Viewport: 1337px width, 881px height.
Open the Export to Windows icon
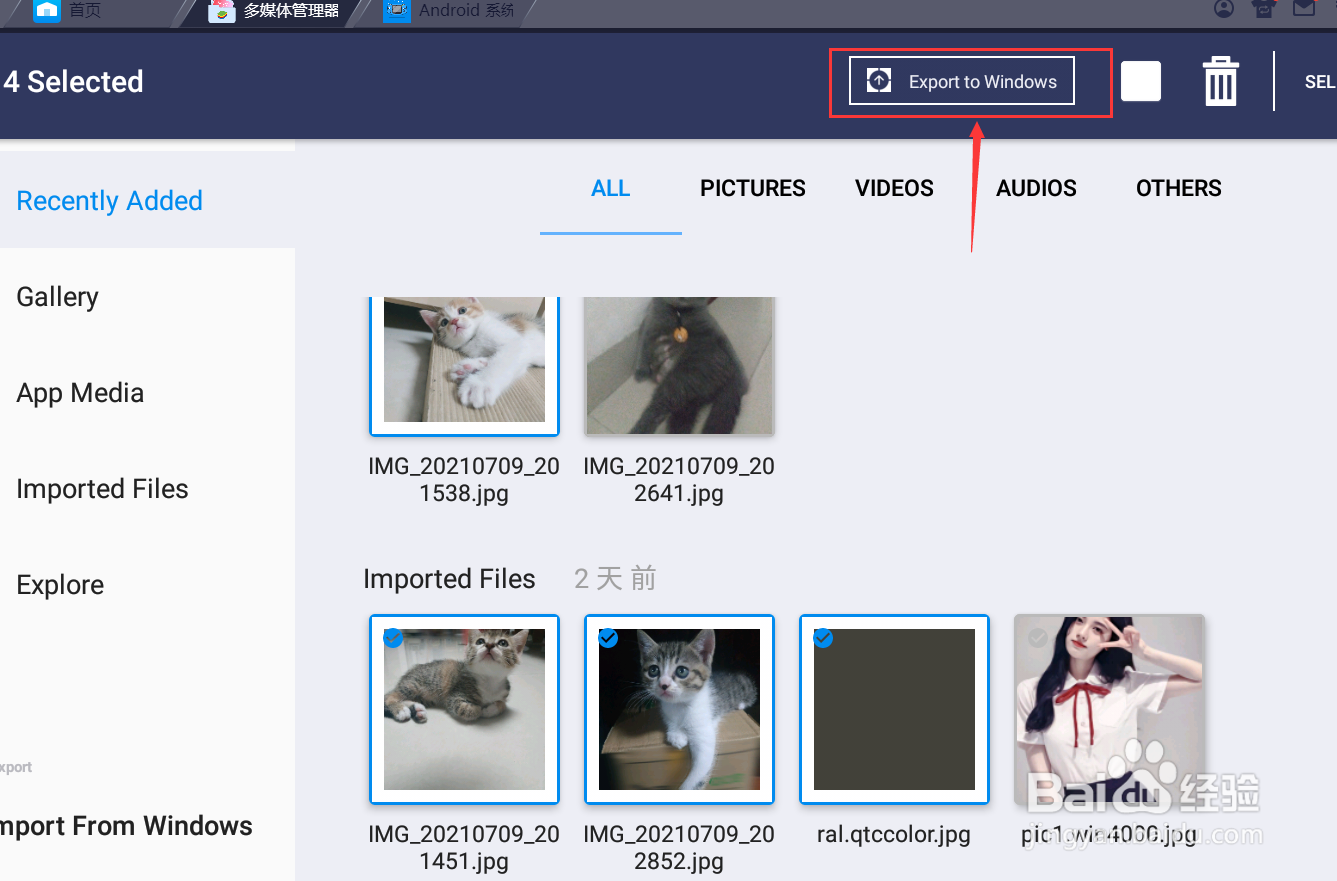coord(878,79)
